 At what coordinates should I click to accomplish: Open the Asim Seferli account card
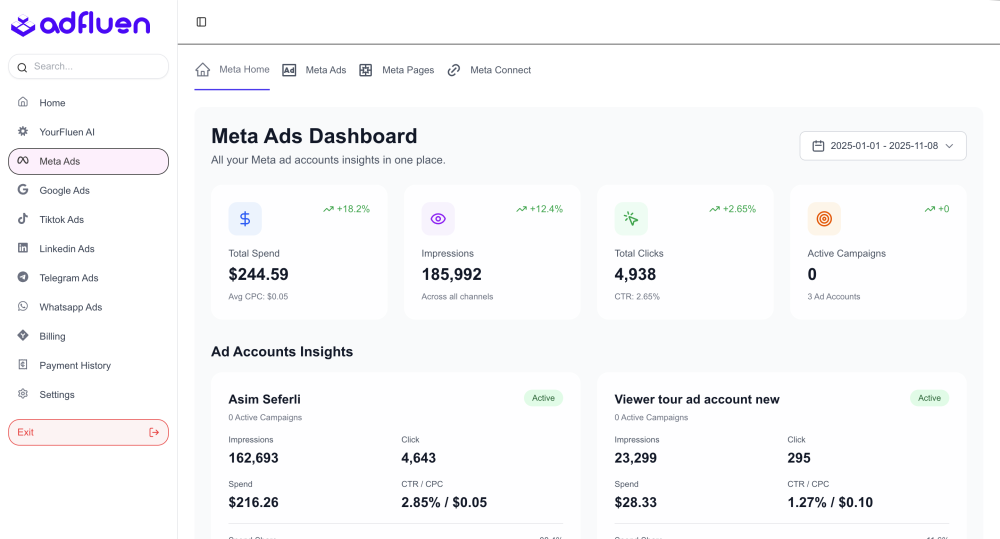click(x=264, y=399)
